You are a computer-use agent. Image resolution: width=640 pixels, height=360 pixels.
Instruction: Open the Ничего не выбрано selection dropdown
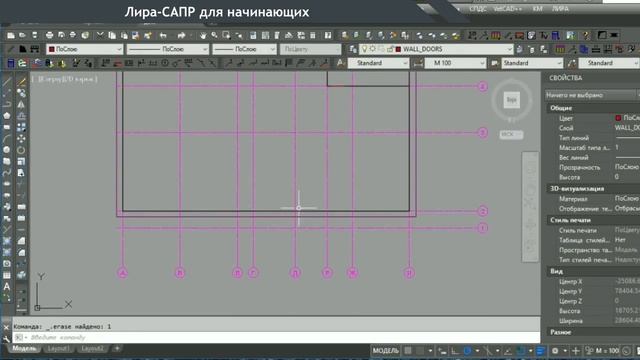coord(592,95)
